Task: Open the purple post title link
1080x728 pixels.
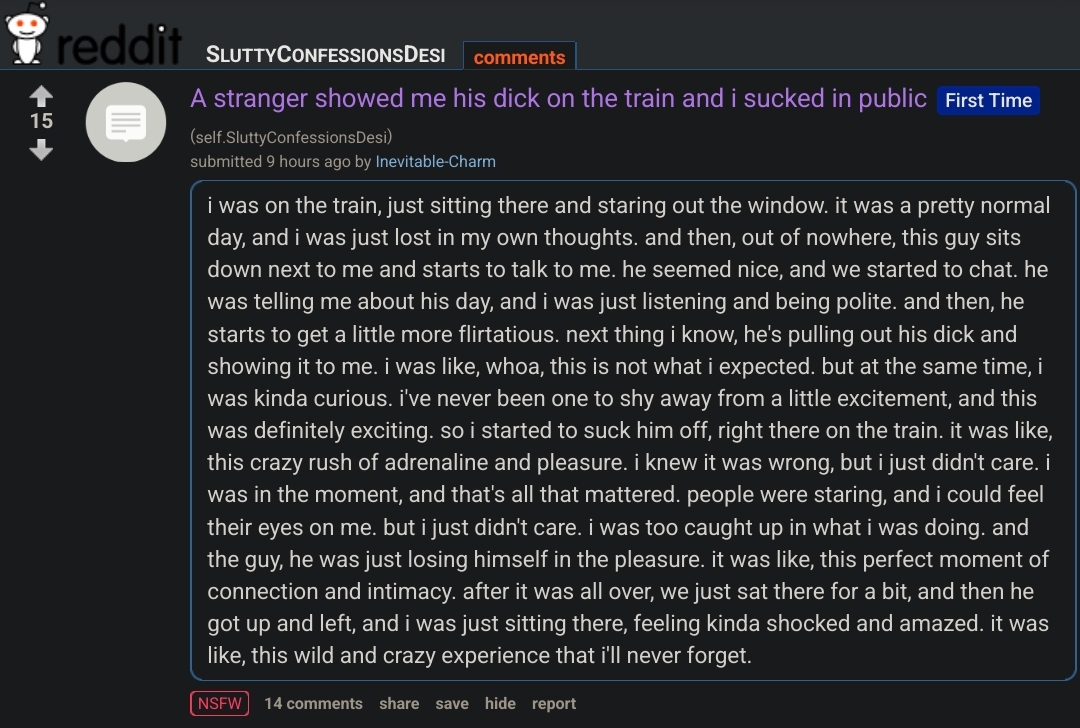Action: [x=559, y=98]
